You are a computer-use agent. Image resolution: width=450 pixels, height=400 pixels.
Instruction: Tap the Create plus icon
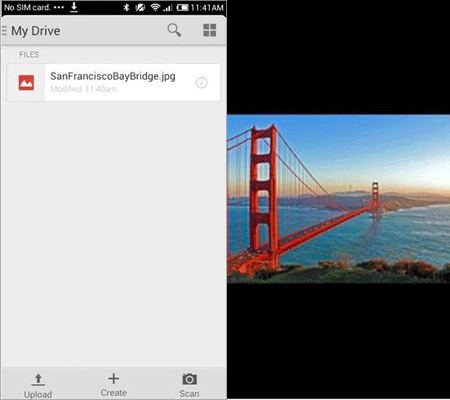[114, 379]
